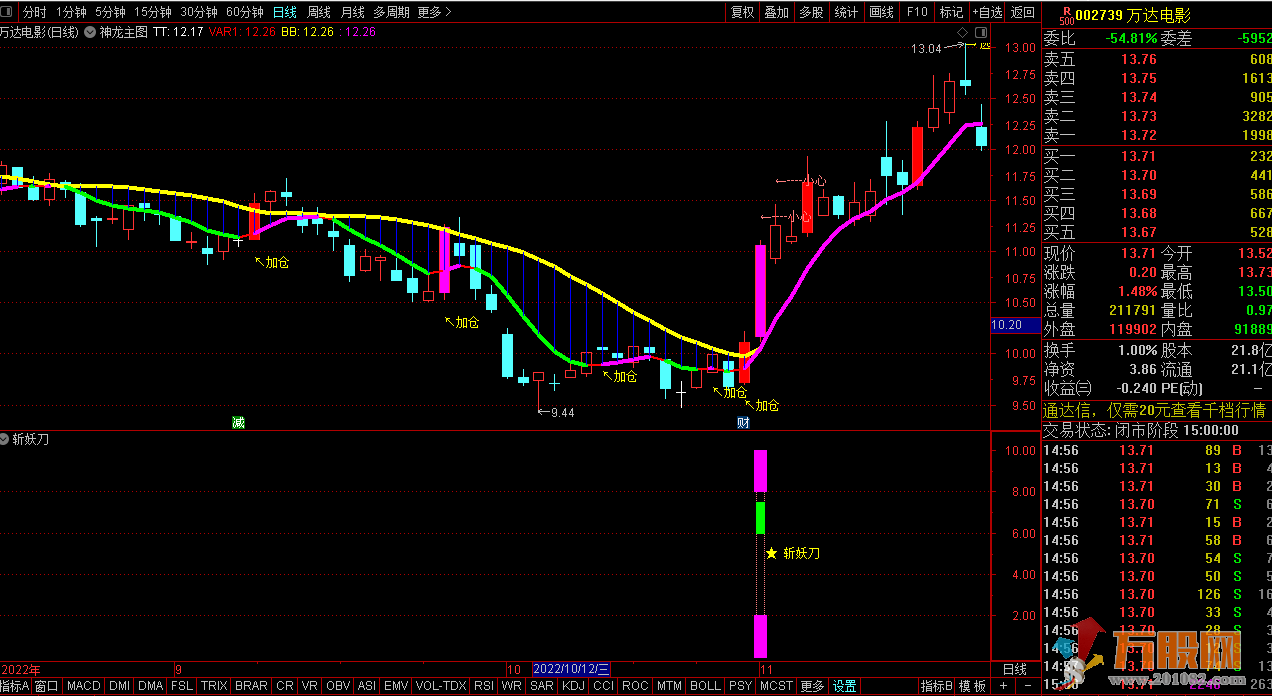Select the DMI indicator tab
The width and height of the screenshot is (1272, 696).
click(x=119, y=686)
